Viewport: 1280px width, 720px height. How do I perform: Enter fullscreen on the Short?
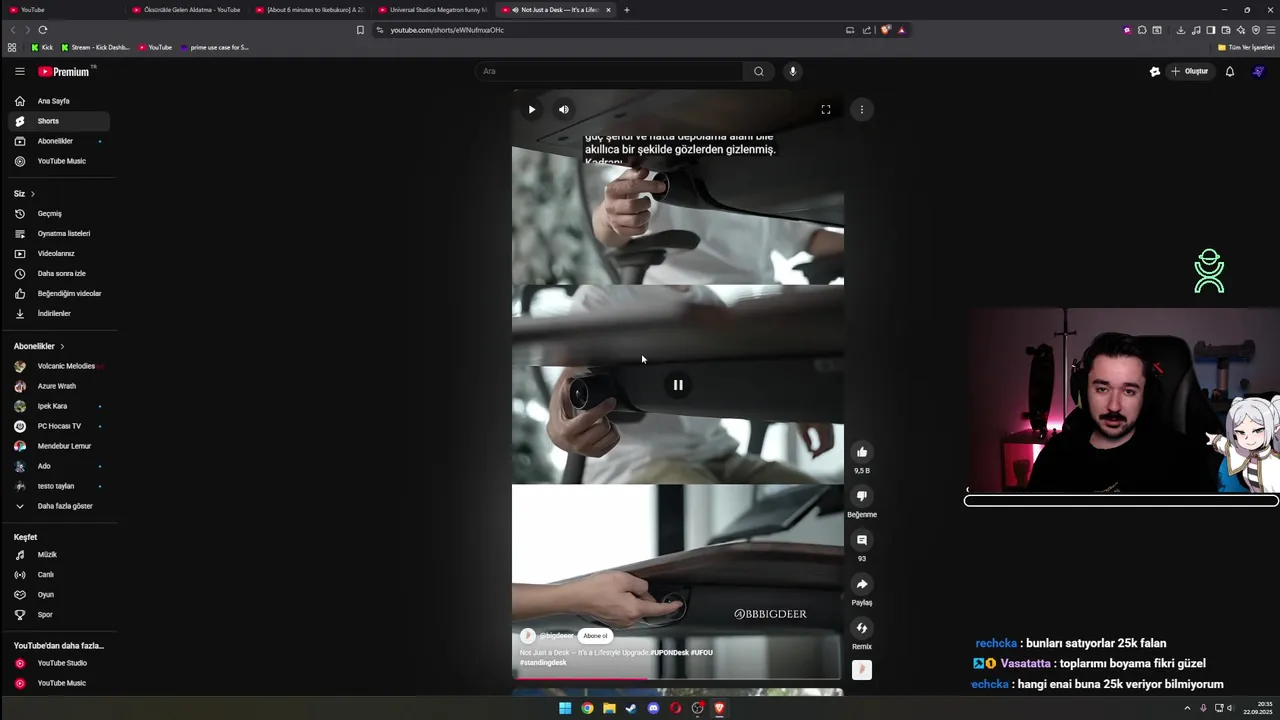click(826, 110)
